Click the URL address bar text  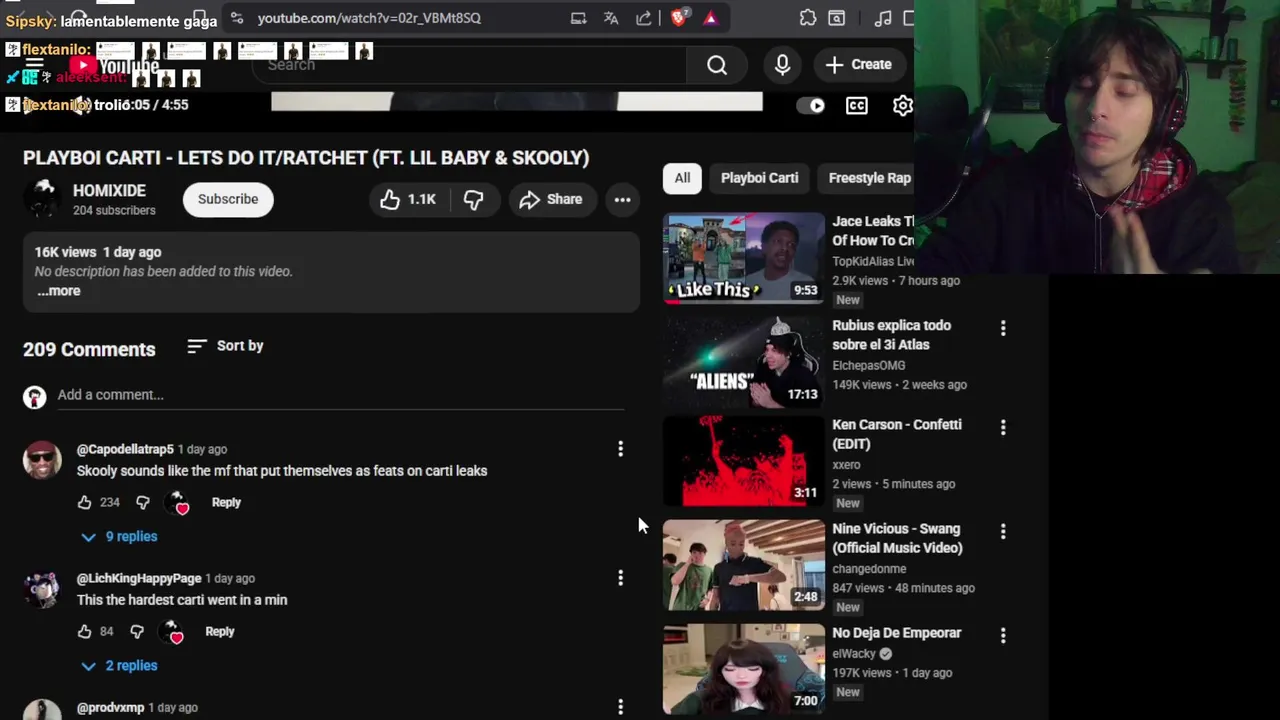tap(369, 18)
